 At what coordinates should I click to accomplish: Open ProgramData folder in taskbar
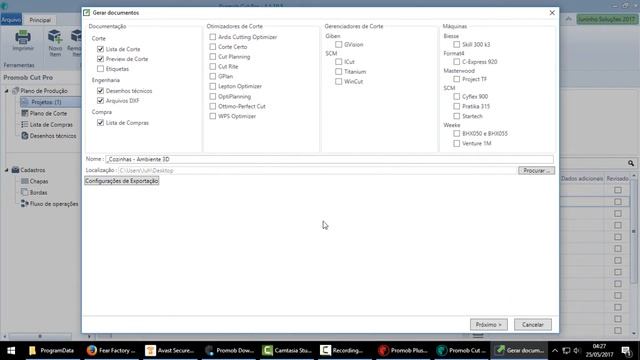pyautogui.click(x=52, y=350)
